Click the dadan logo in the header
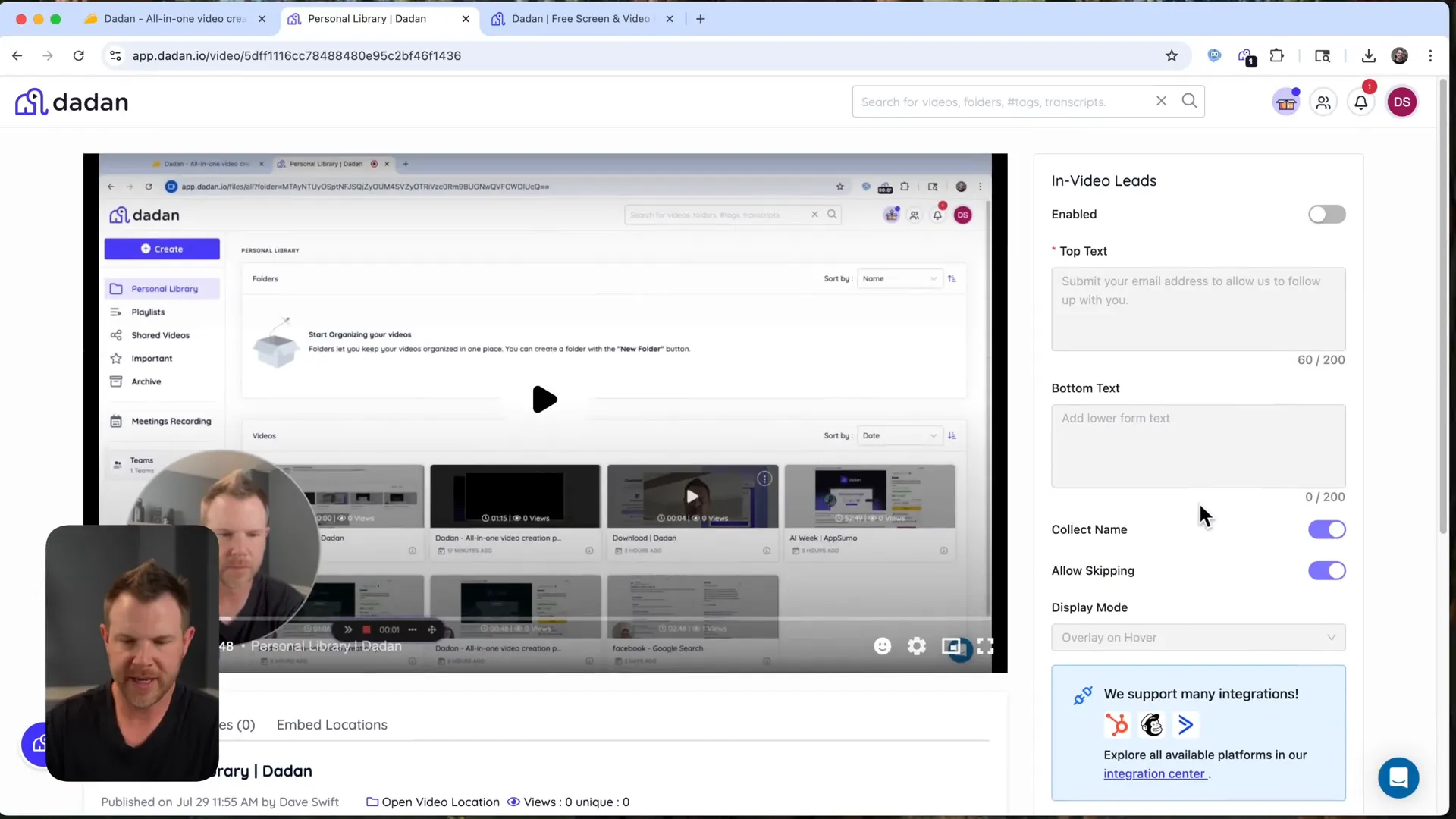Screen dimensions: 1456x819 point(71,102)
